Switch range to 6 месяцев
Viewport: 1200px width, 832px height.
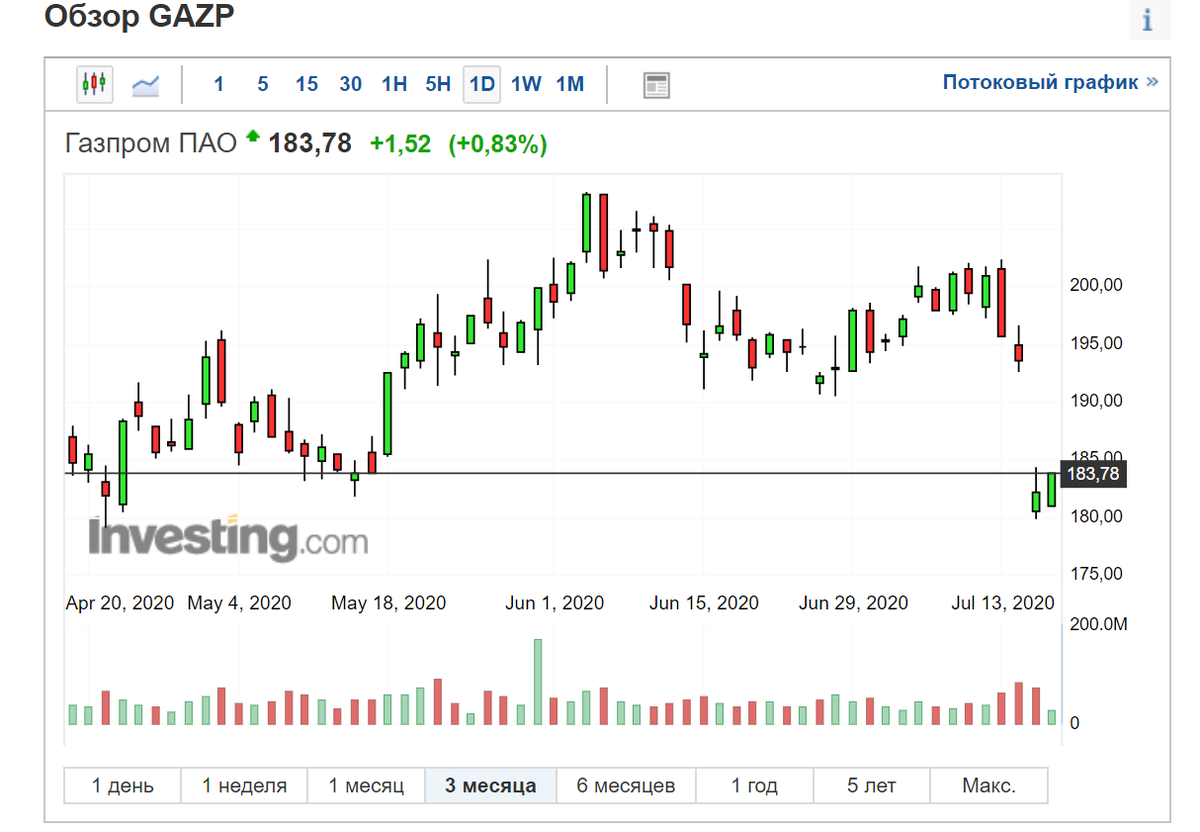pos(626,786)
